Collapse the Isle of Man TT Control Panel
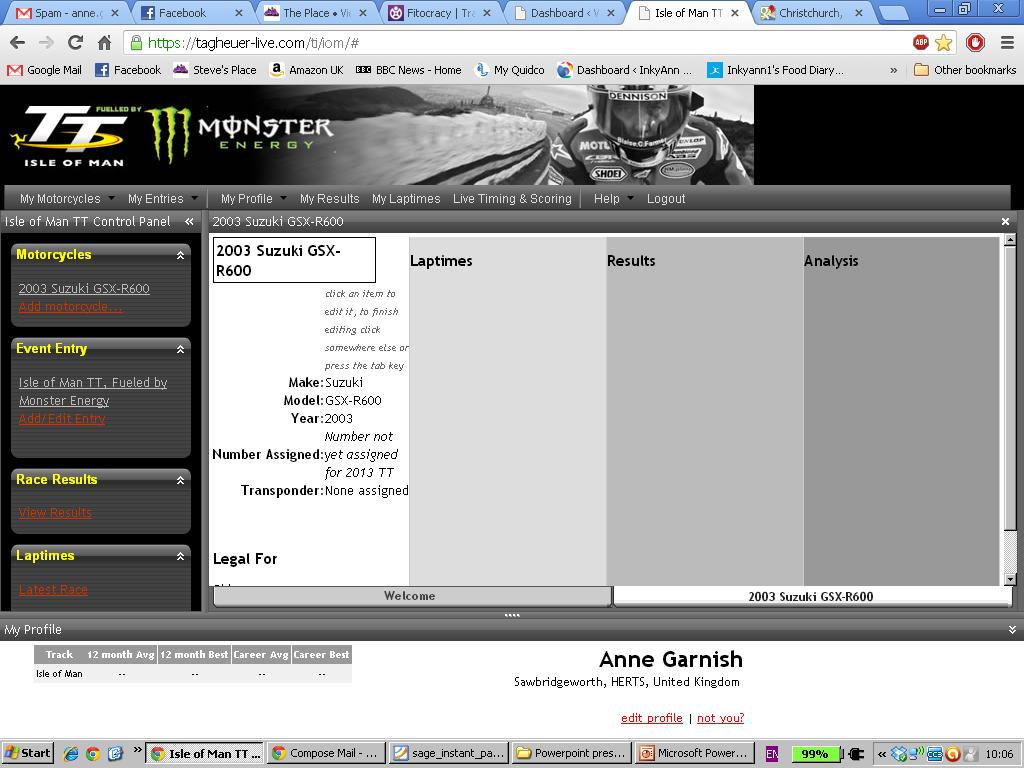1024x768 pixels. 189,221
